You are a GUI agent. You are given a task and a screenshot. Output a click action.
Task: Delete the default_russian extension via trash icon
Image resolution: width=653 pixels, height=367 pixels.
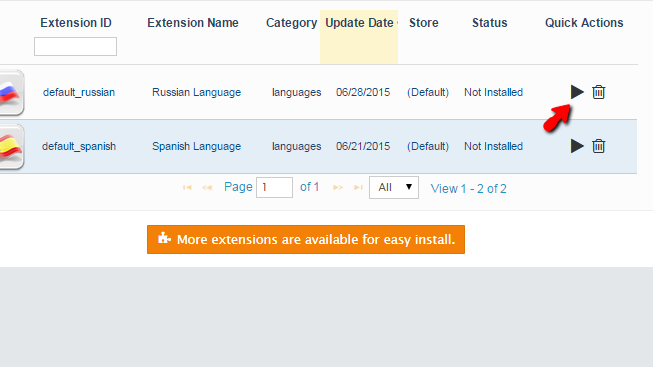coord(598,92)
